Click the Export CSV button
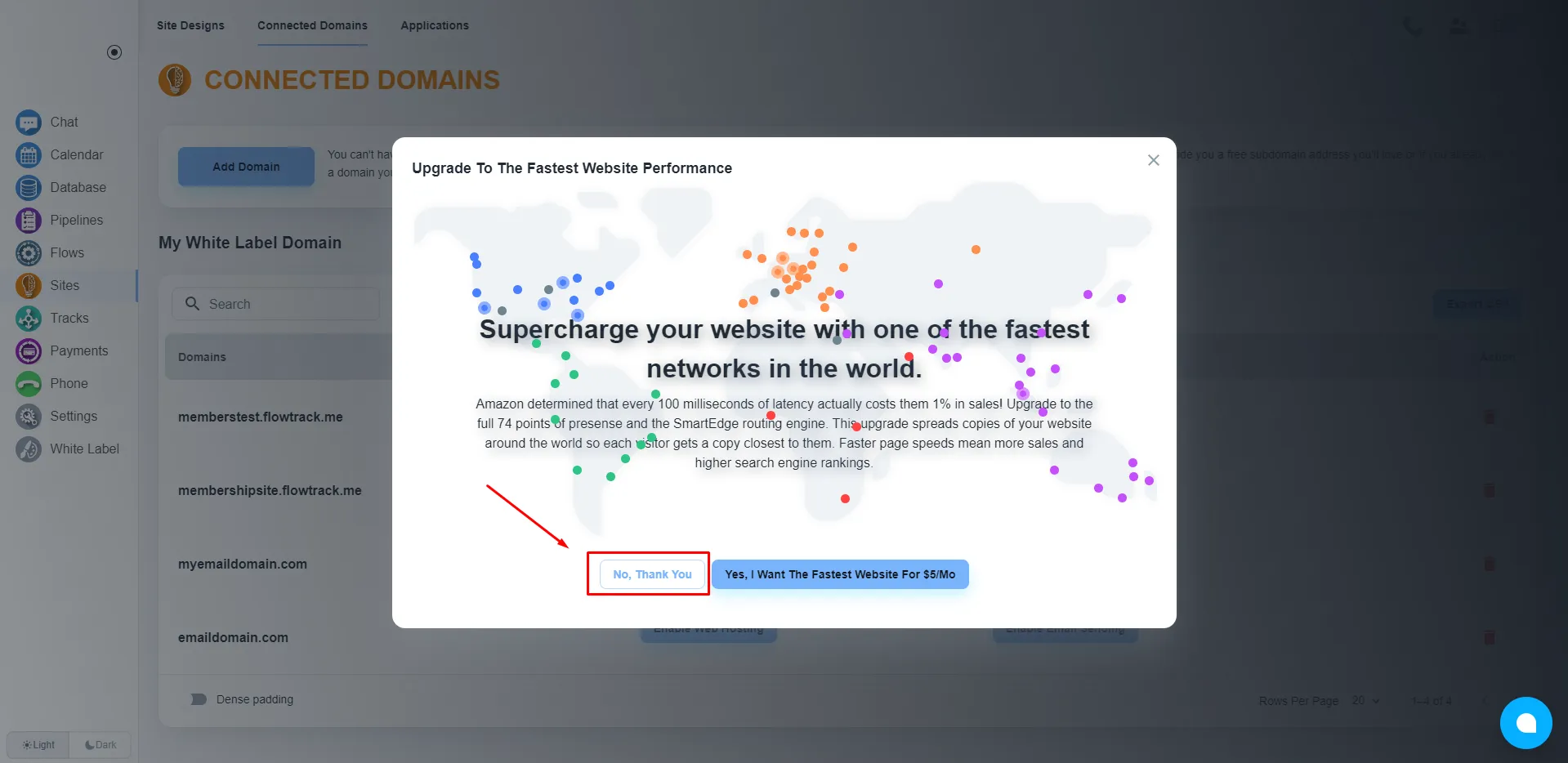The width and height of the screenshot is (1568, 763). click(1476, 304)
